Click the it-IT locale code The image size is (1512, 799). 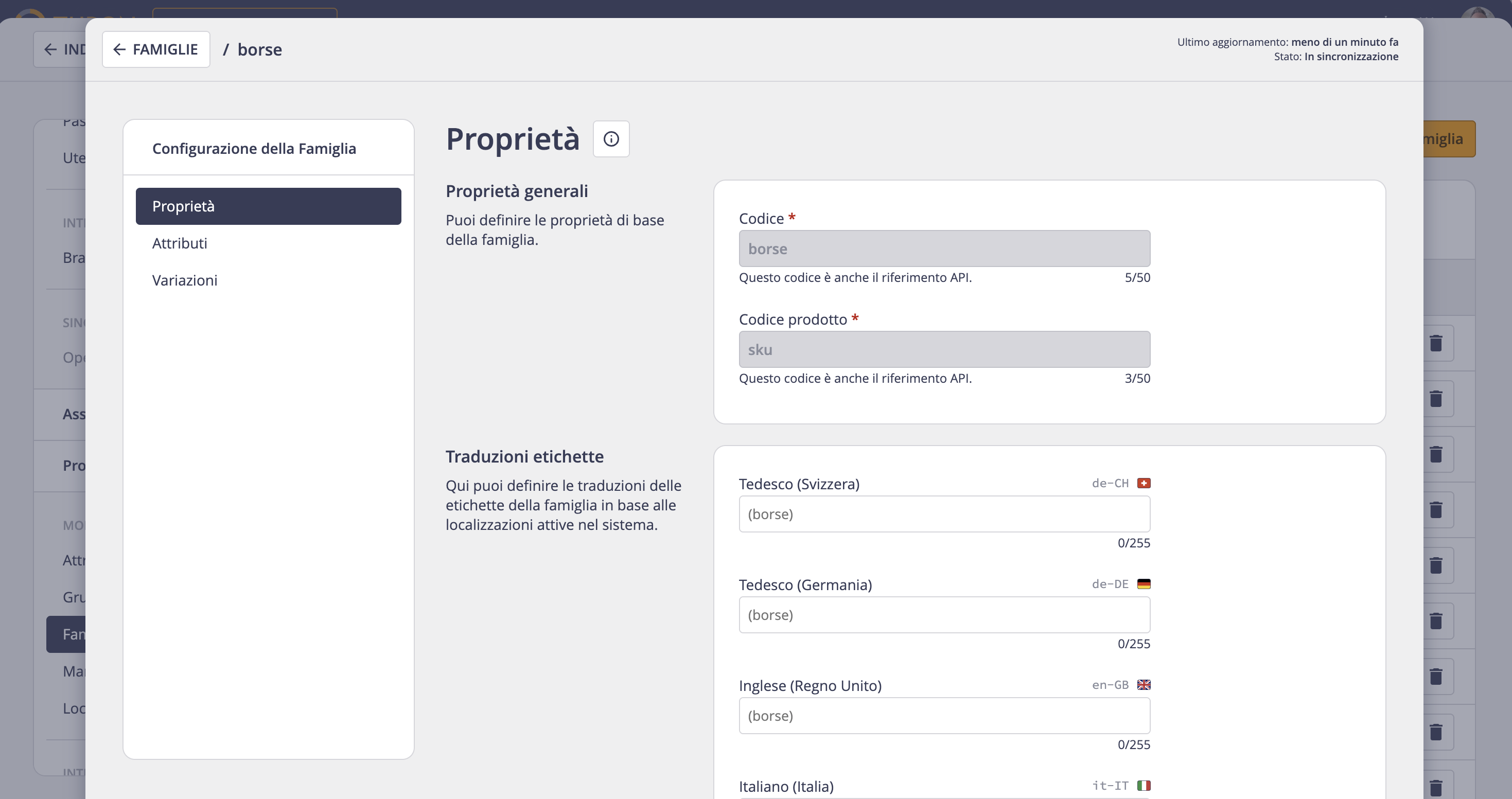[1110, 786]
